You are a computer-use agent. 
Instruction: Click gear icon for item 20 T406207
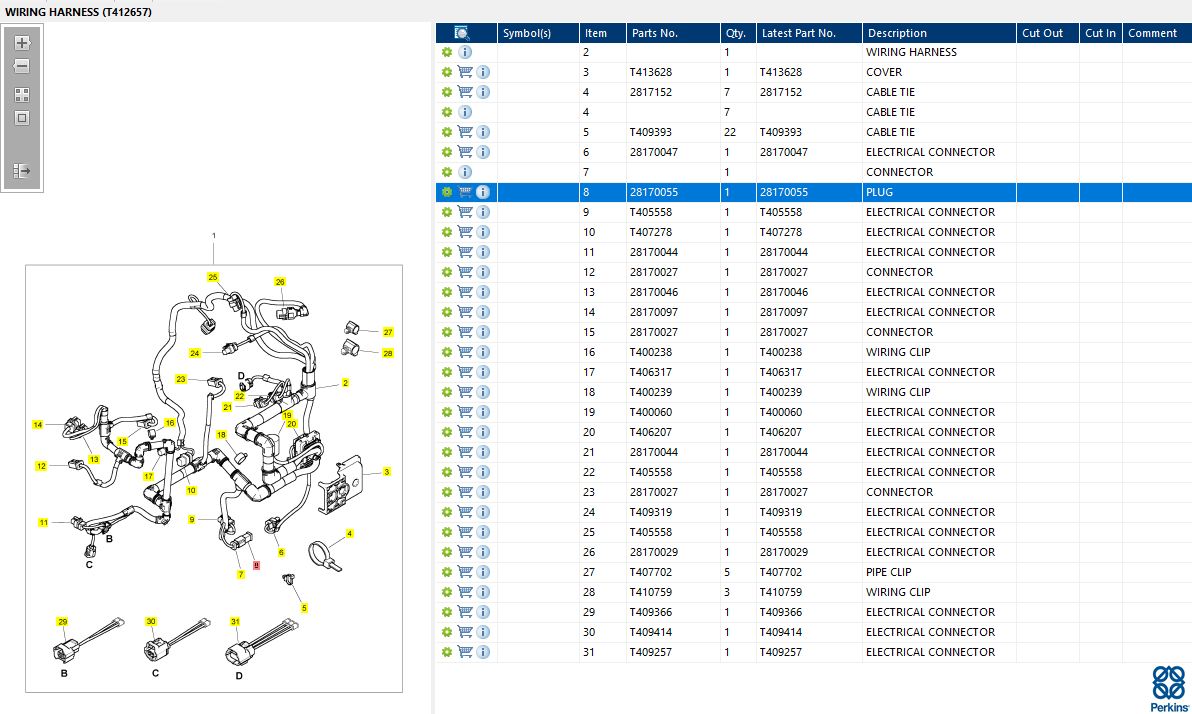click(x=447, y=432)
